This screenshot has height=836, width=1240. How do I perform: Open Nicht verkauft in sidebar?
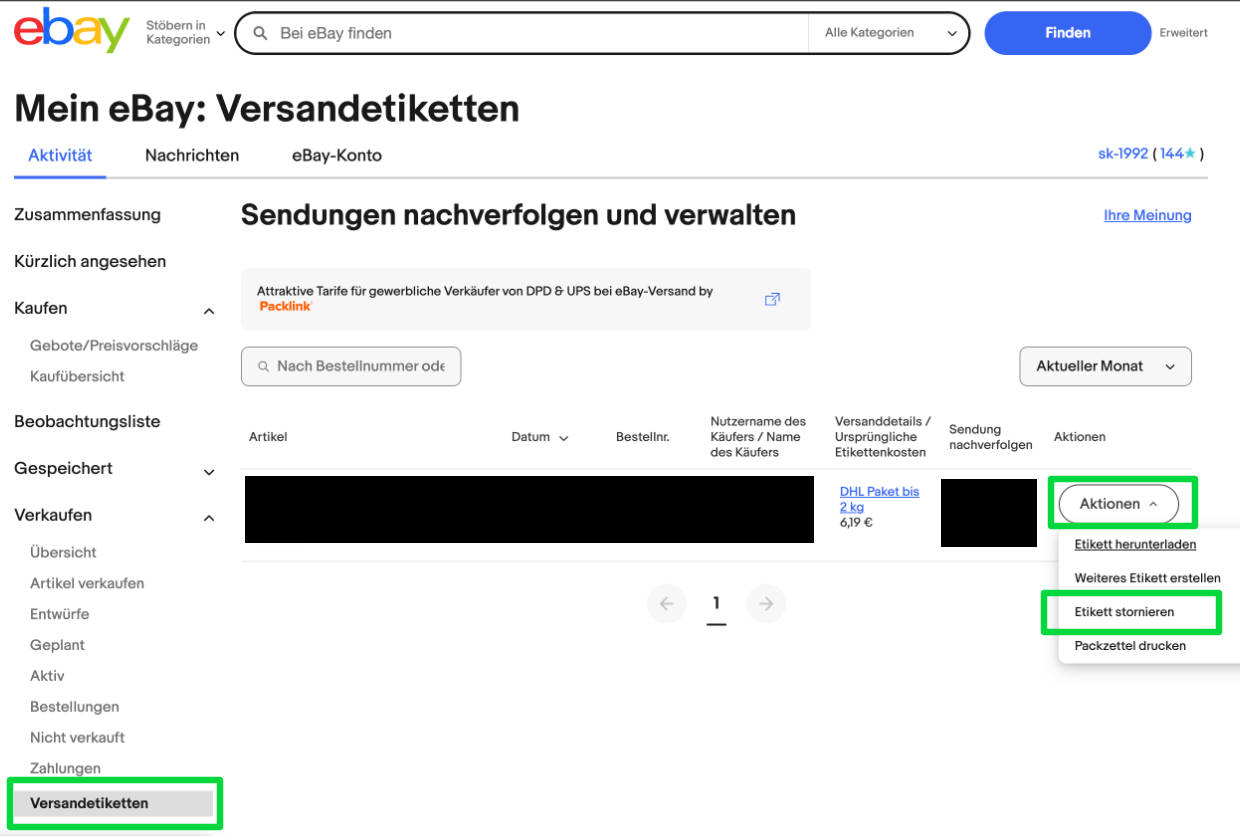77,738
